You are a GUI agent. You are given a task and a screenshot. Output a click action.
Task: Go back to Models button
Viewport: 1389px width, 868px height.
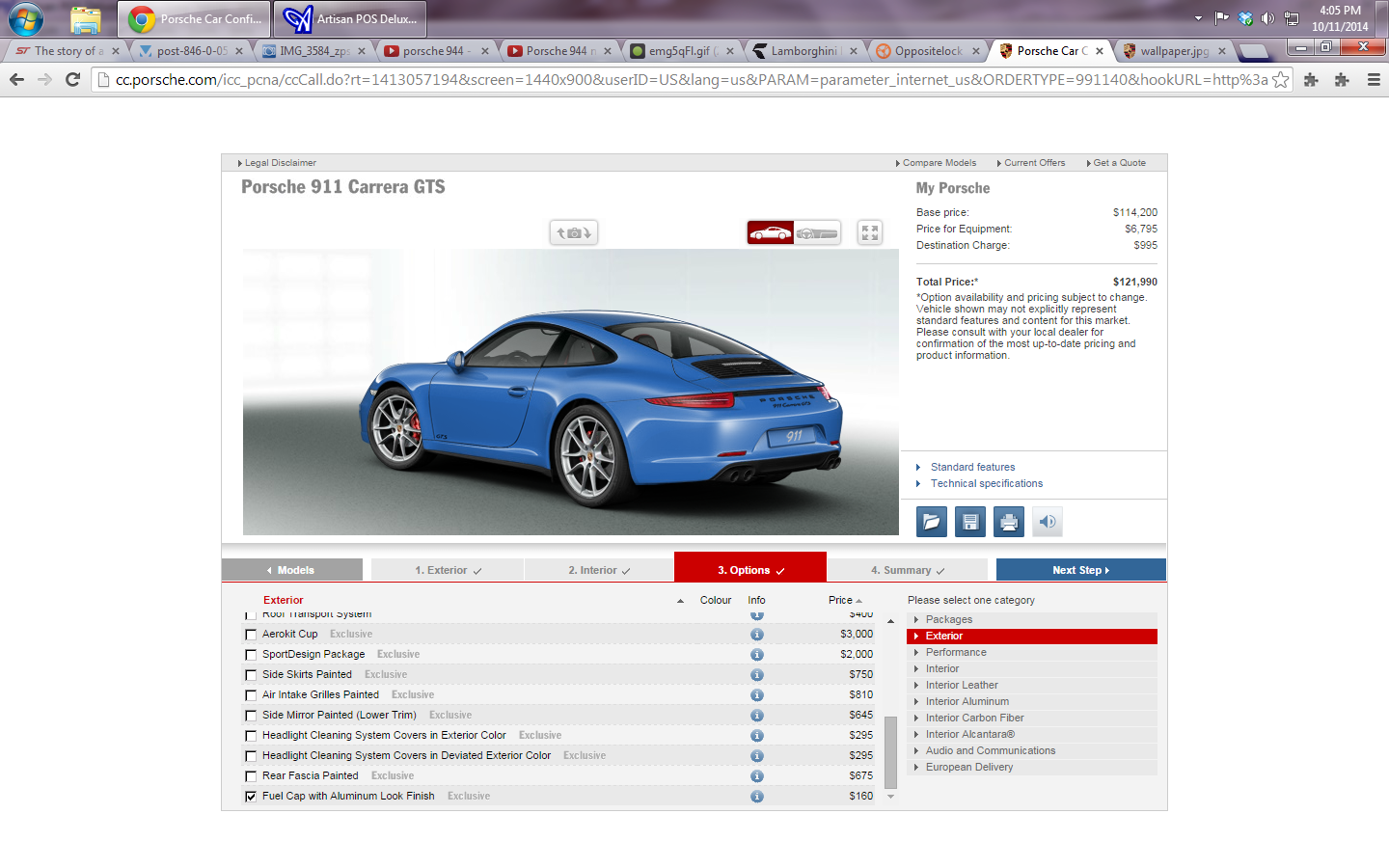point(292,570)
